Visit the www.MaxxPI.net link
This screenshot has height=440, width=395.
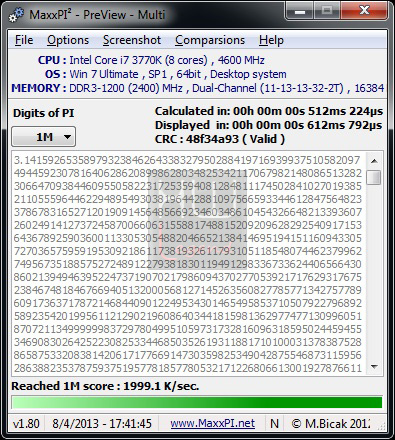pyautogui.click(x=213, y=423)
